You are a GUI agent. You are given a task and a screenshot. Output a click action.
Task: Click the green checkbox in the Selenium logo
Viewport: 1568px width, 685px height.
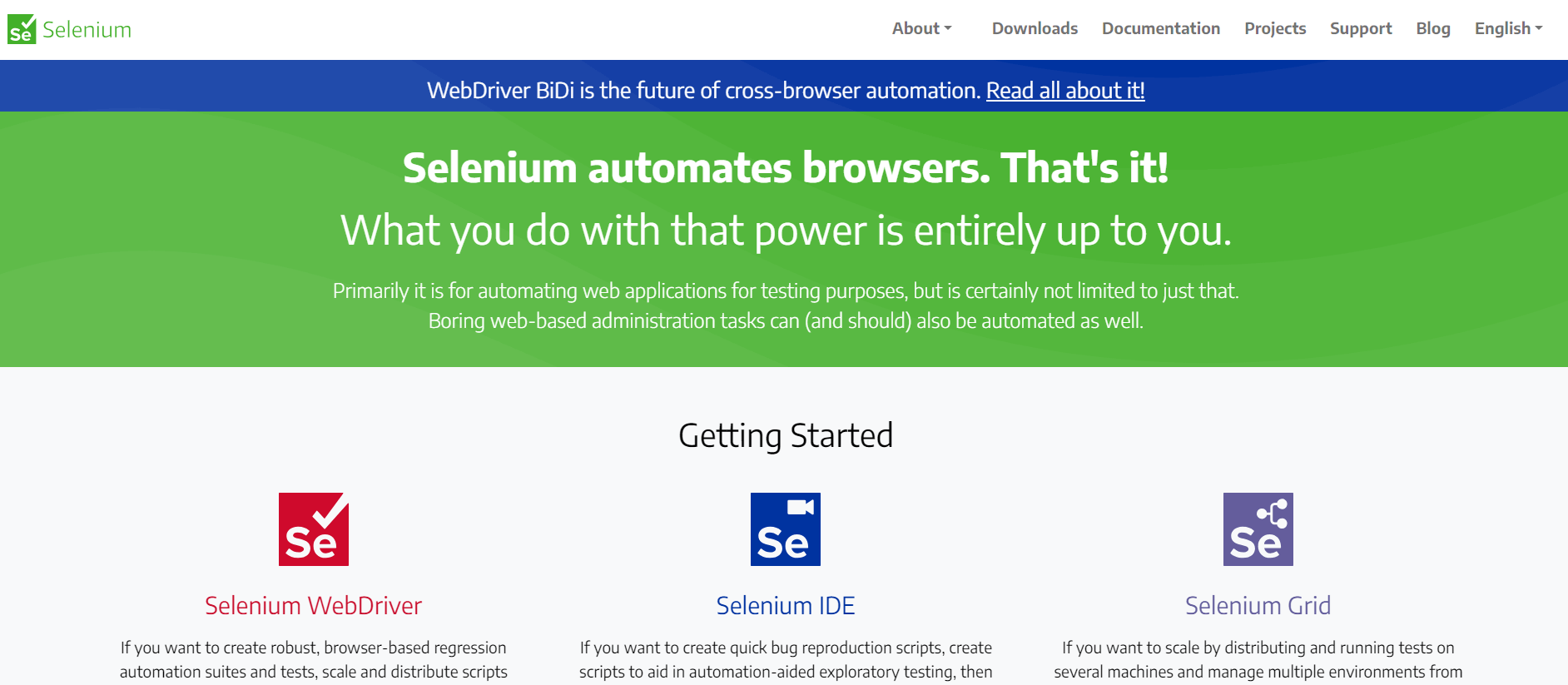click(22, 27)
